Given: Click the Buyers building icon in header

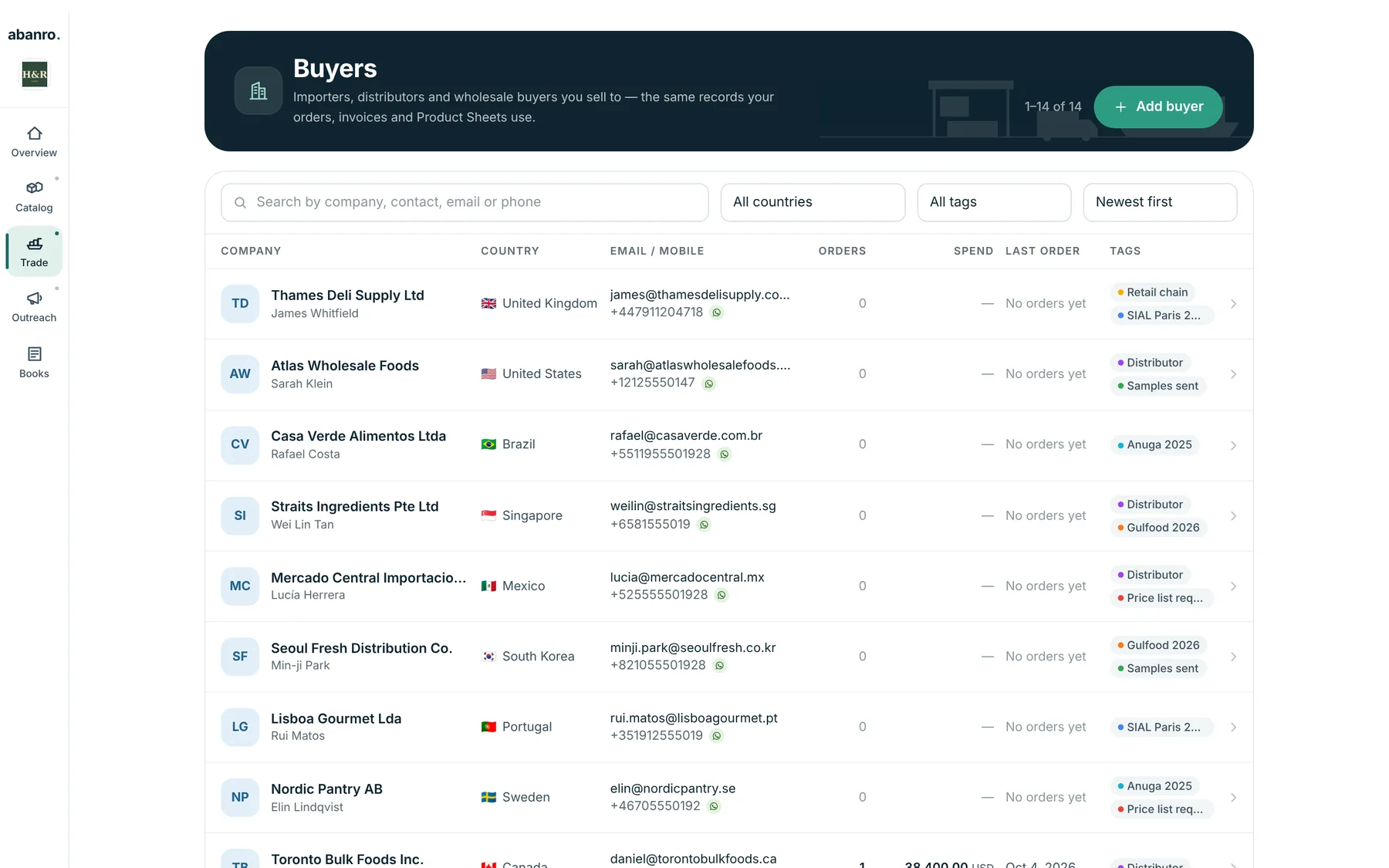Looking at the screenshot, I should click(259, 91).
